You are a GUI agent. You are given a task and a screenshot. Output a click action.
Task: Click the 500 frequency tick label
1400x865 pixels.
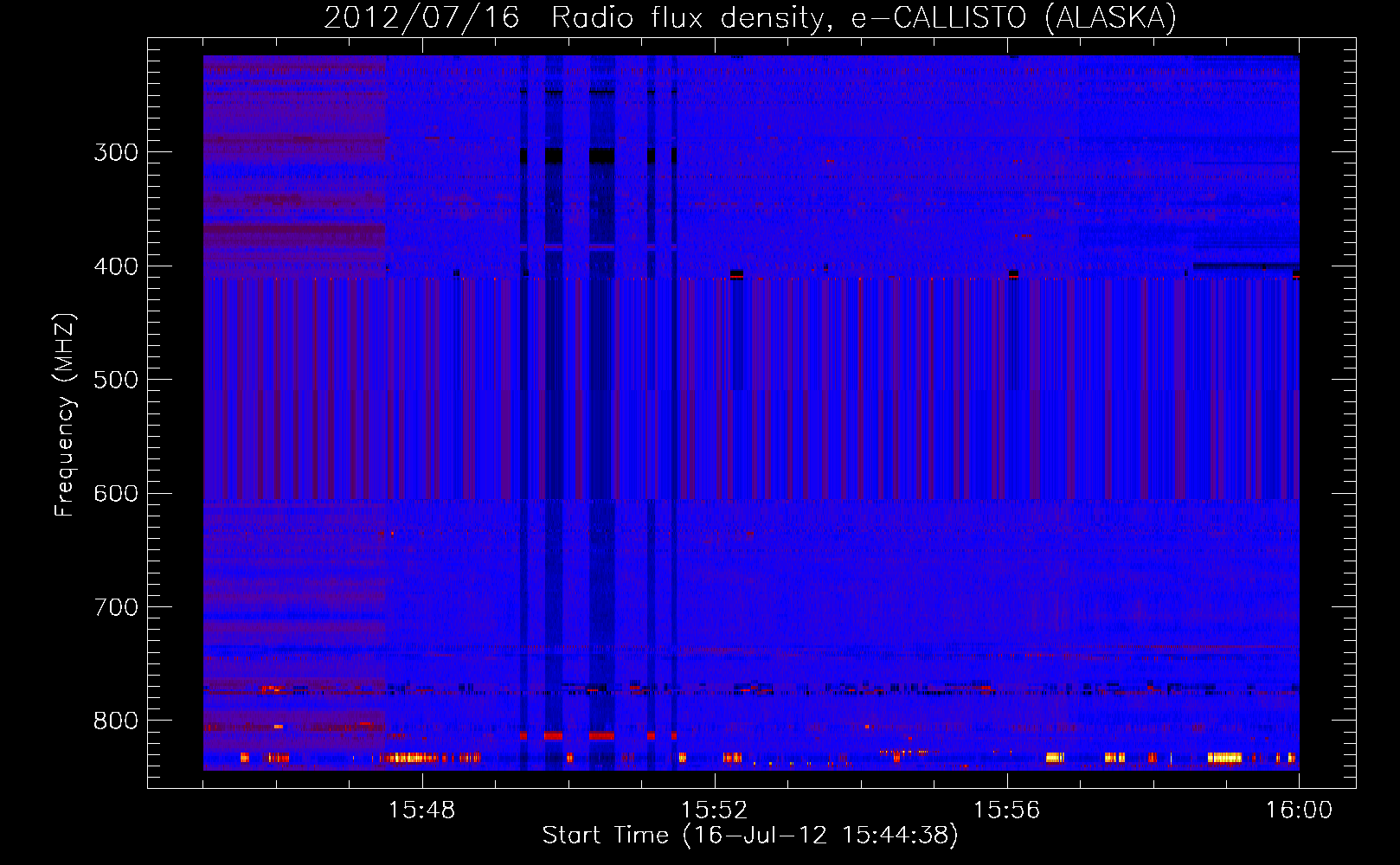116,380
